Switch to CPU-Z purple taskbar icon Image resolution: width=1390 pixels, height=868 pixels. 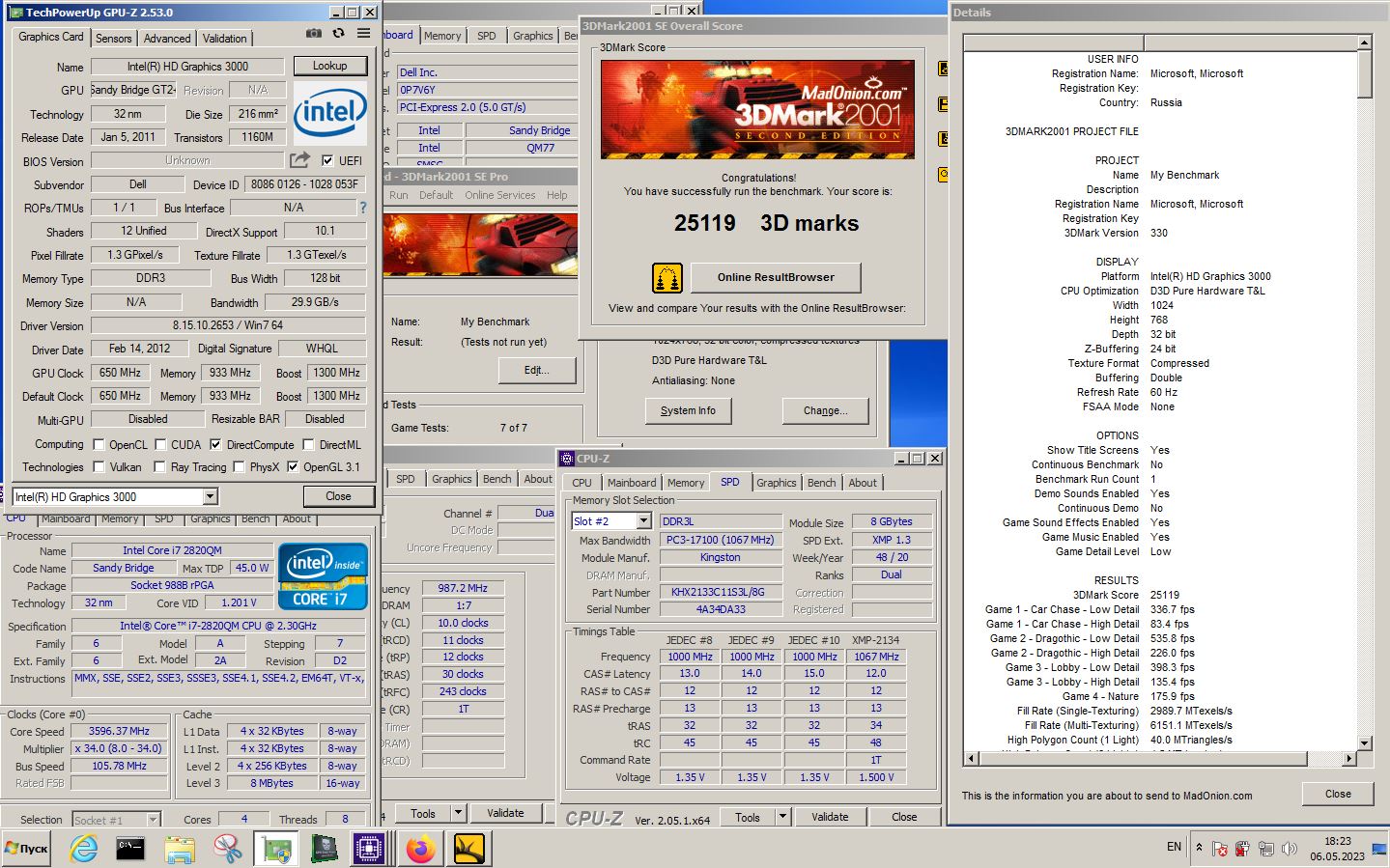coord(370,849)
